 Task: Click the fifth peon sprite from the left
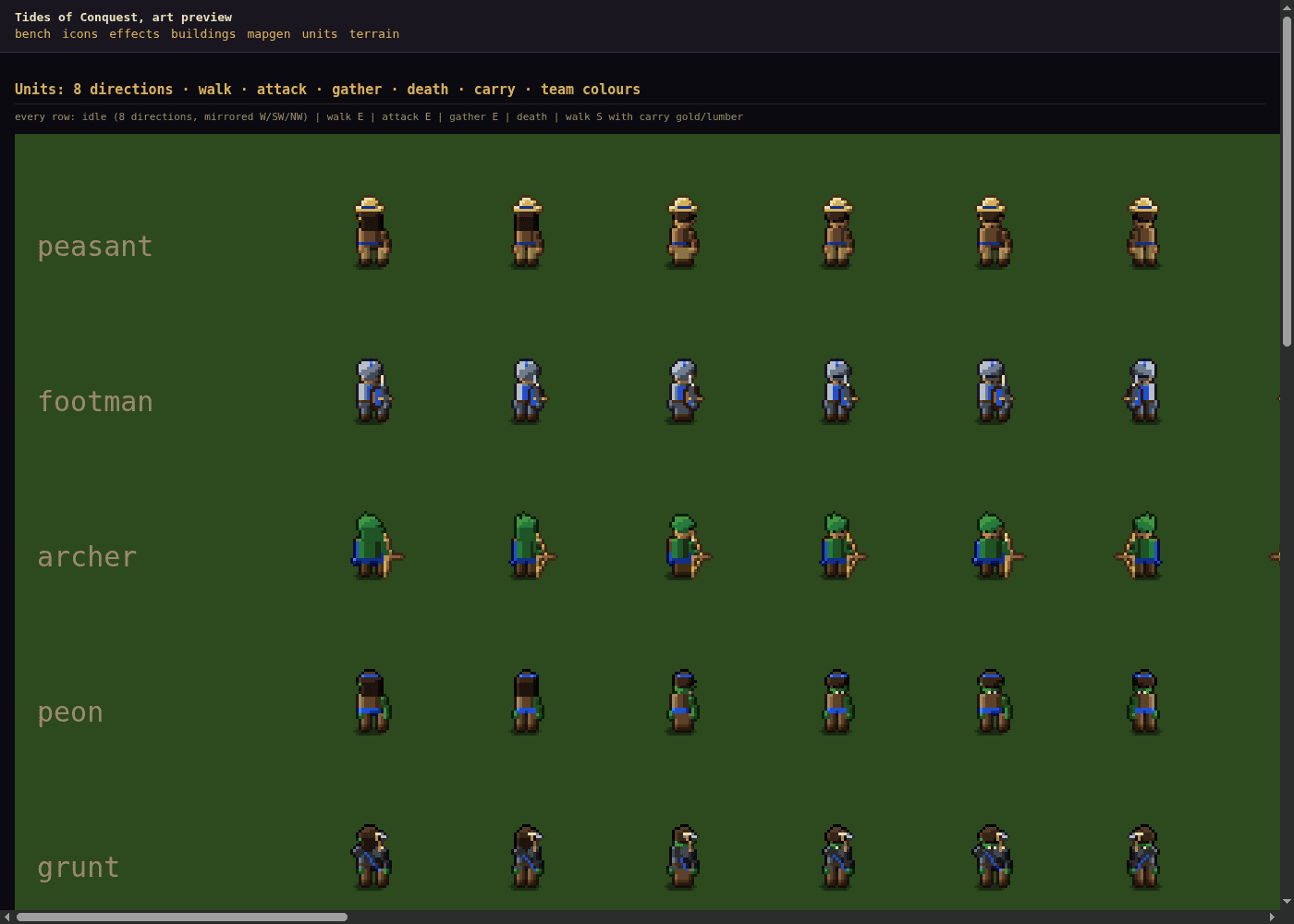(x=994, y=702)
